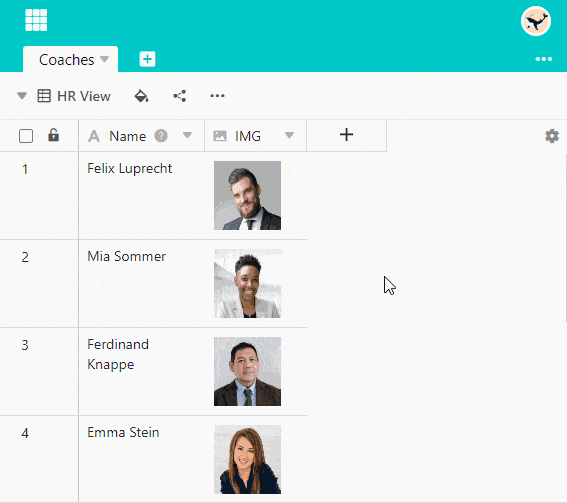Image resolution: width=567 pixels, height=503 pixels.
Task: Add a new column with plus button
Action: click(346, 135)
